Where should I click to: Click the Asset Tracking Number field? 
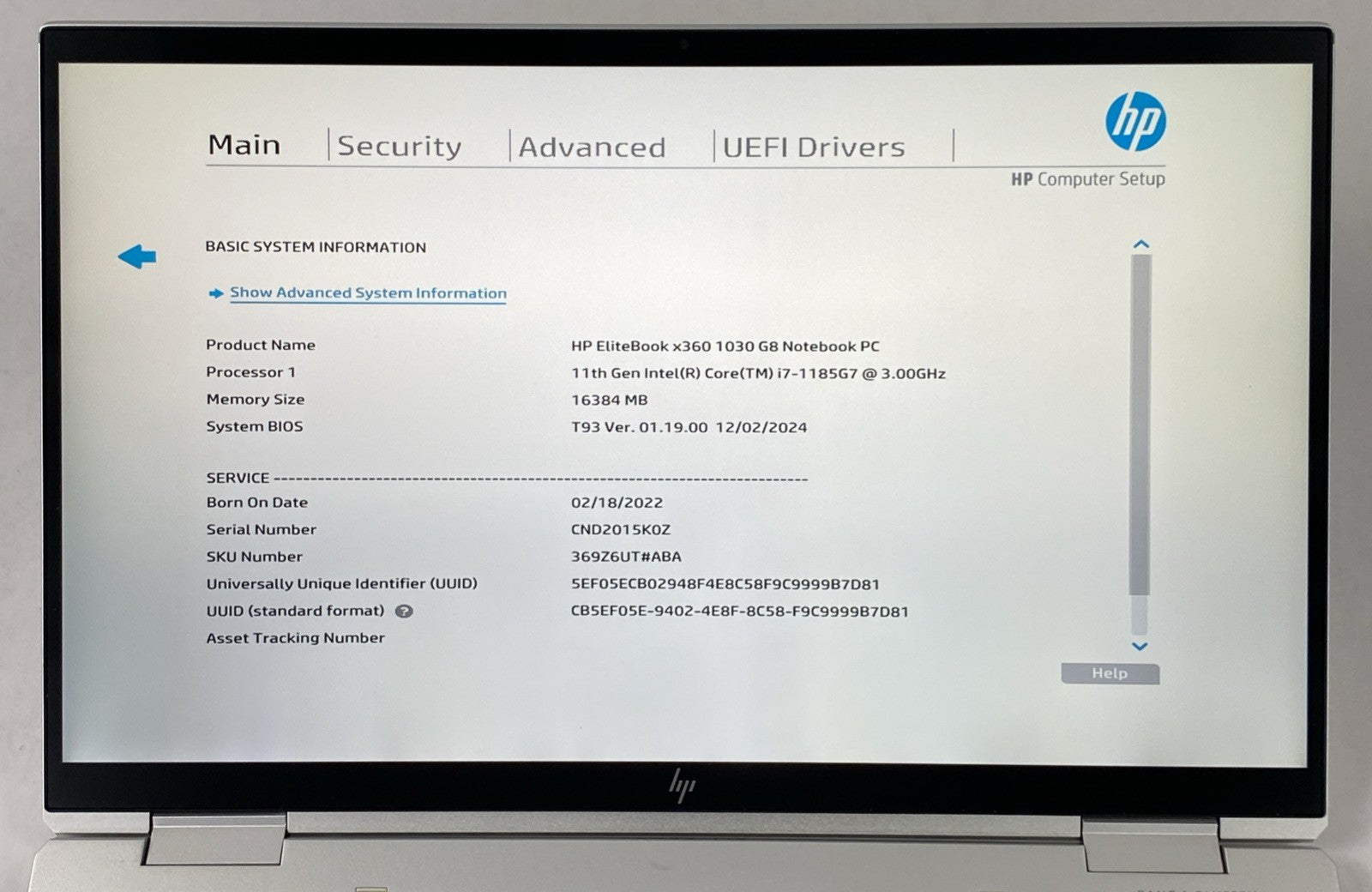(294, 637)
